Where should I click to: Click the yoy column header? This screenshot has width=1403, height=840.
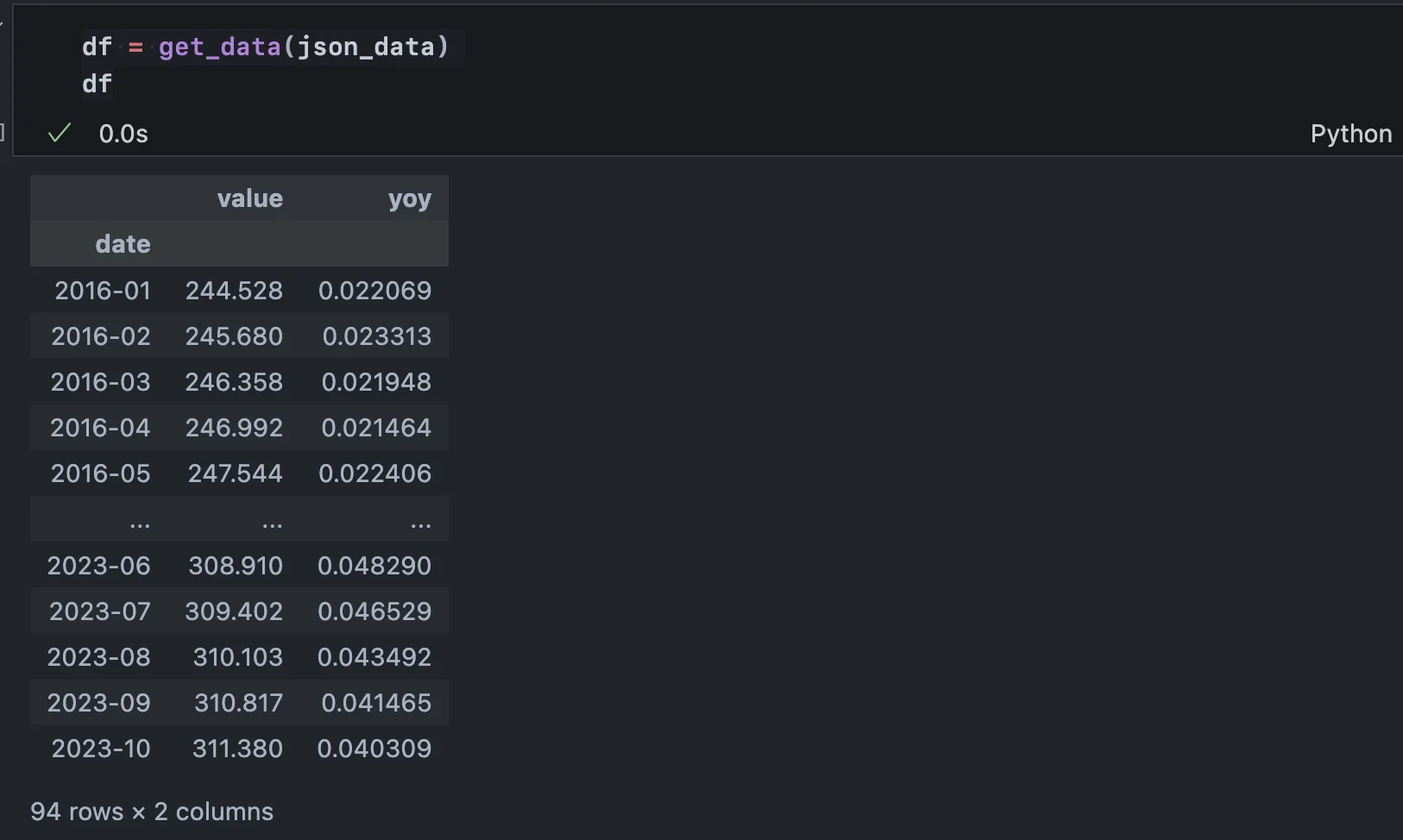[x=409, y=198]
